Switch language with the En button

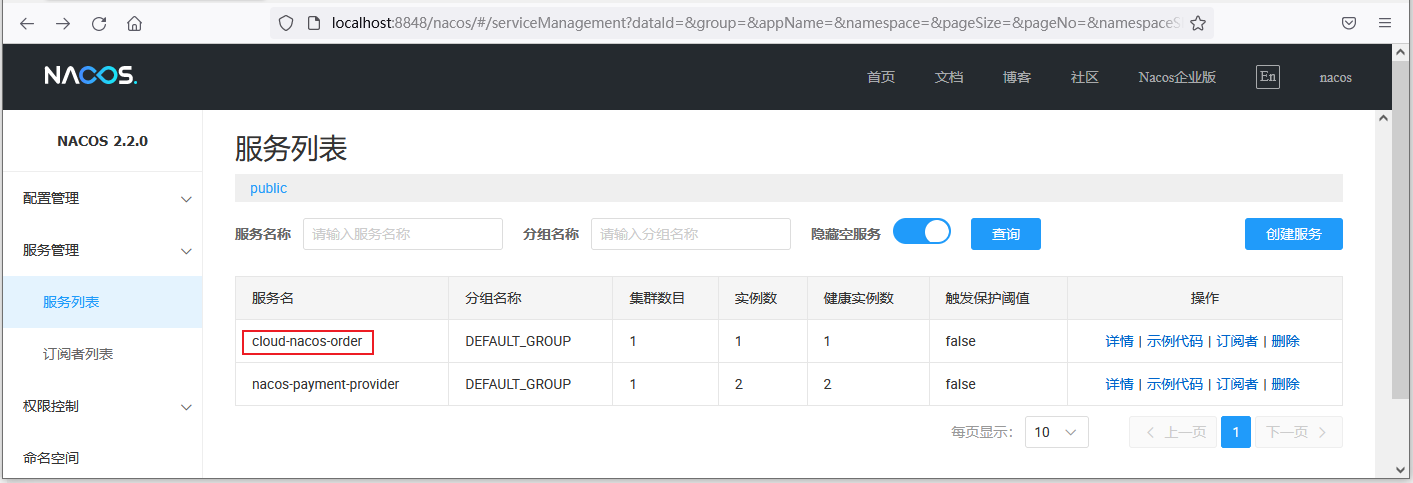pyautogui.click(x=1268, y=77)
